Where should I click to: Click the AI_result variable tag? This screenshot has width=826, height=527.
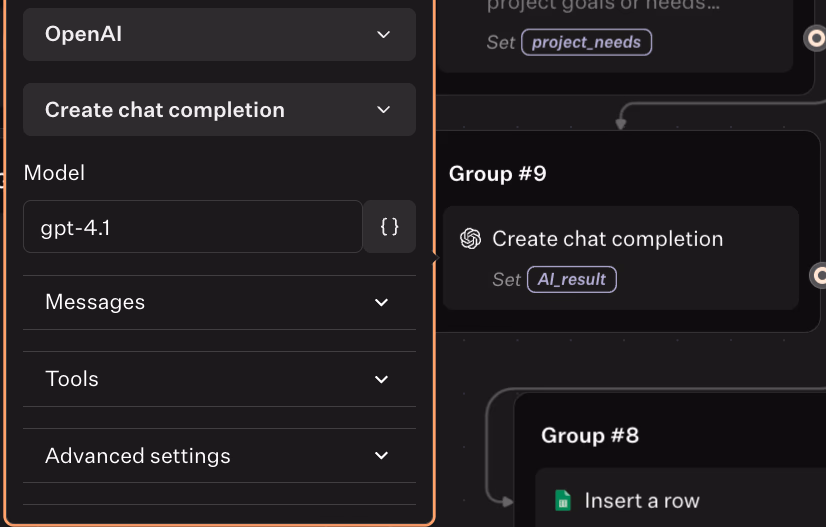[x=571, y=280]
